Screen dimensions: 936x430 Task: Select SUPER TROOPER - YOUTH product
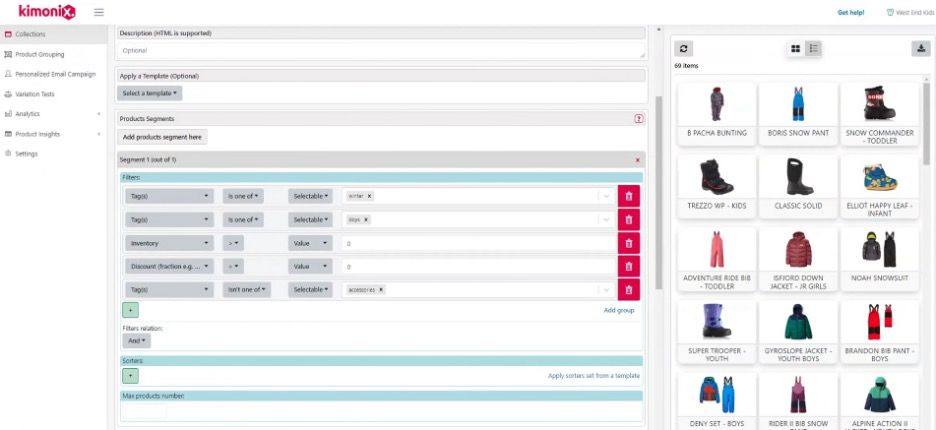click(x=716, y=331)
